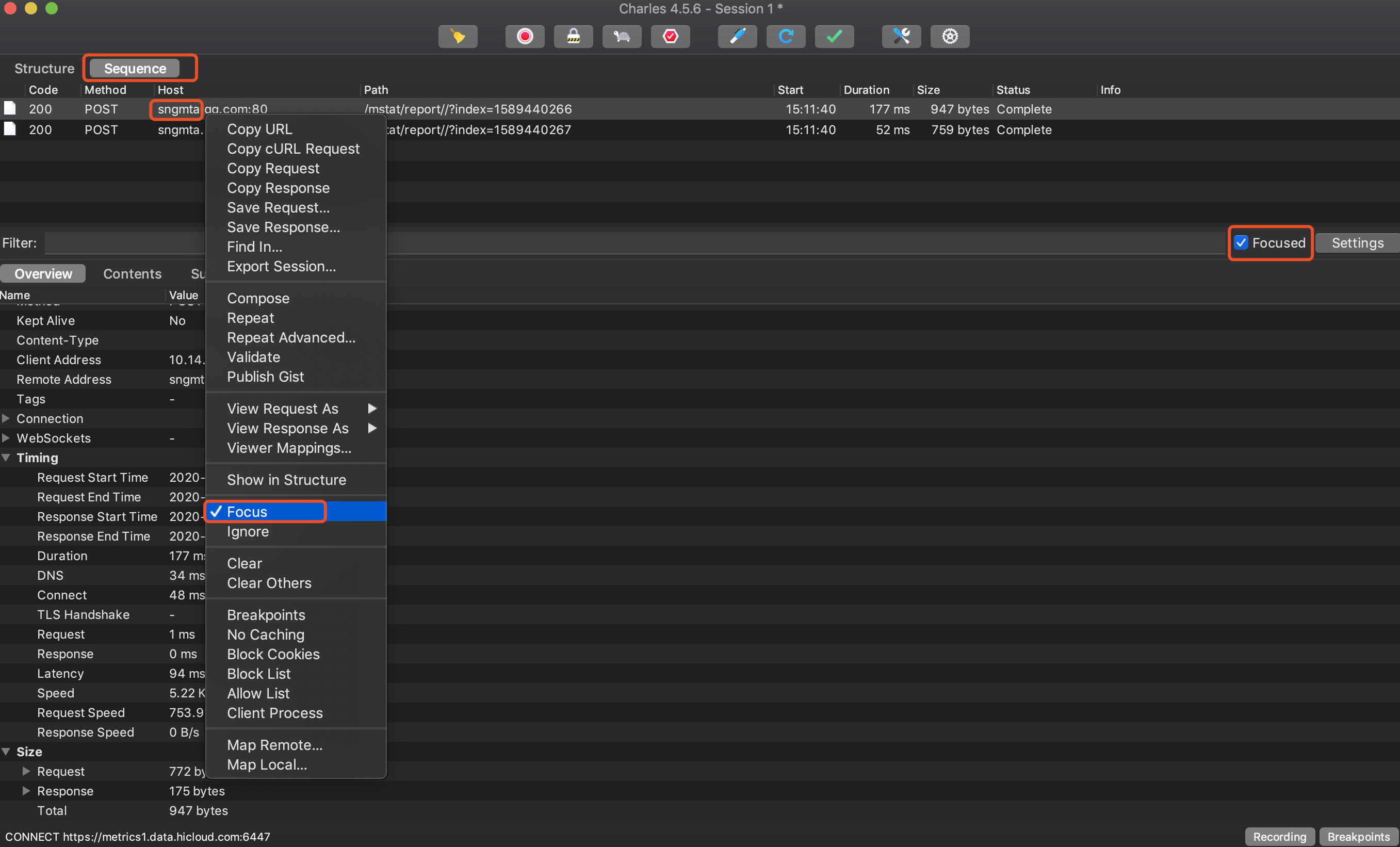Screen dimensions: 1400x847
Task: Toggle breakpoints hexagon icon in toolbar
Action: pos(670,36)
